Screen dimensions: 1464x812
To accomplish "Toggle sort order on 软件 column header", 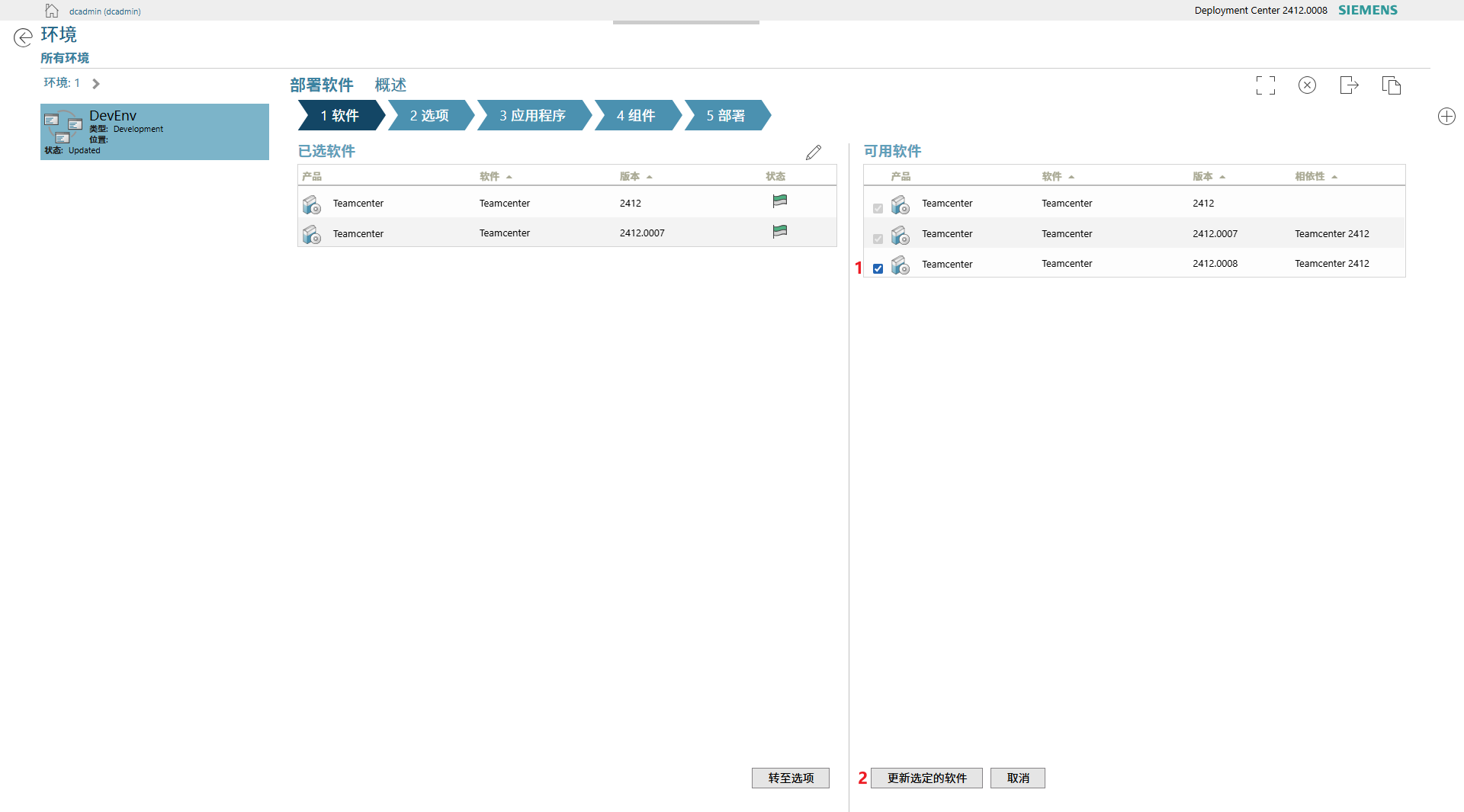I will [496, 175].
